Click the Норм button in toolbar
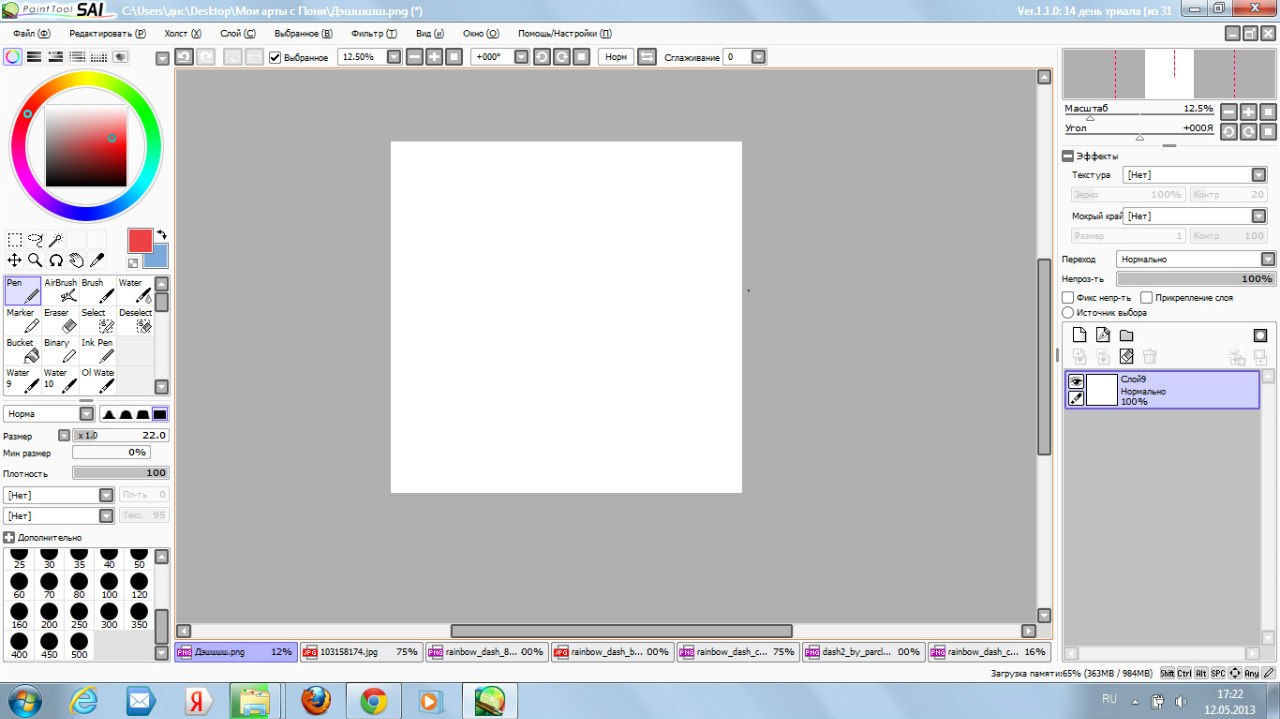This screenshot has width=1280, height=719. [616, 57]
